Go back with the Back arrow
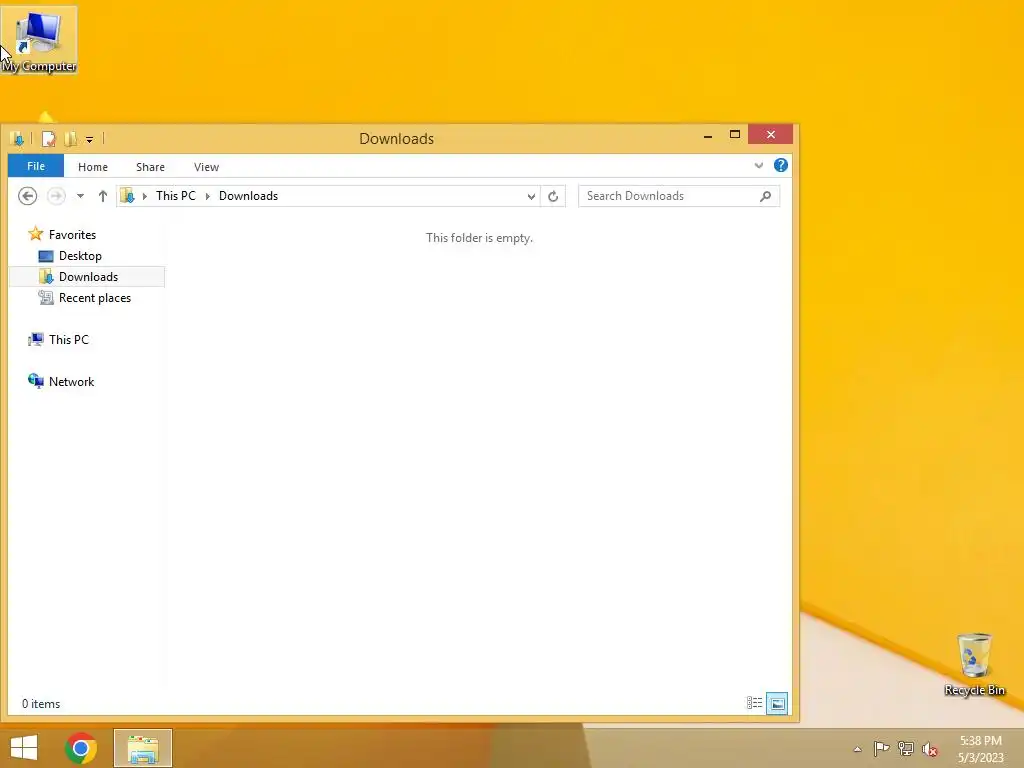The width and height of the screenshot is (1024, 768). tap(27, 196)
